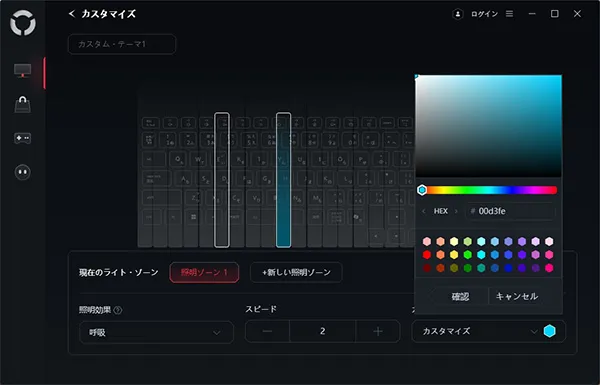Cancel color picking with キャンセル
This screenshot has height=385, width=600.
click(517, 297)
